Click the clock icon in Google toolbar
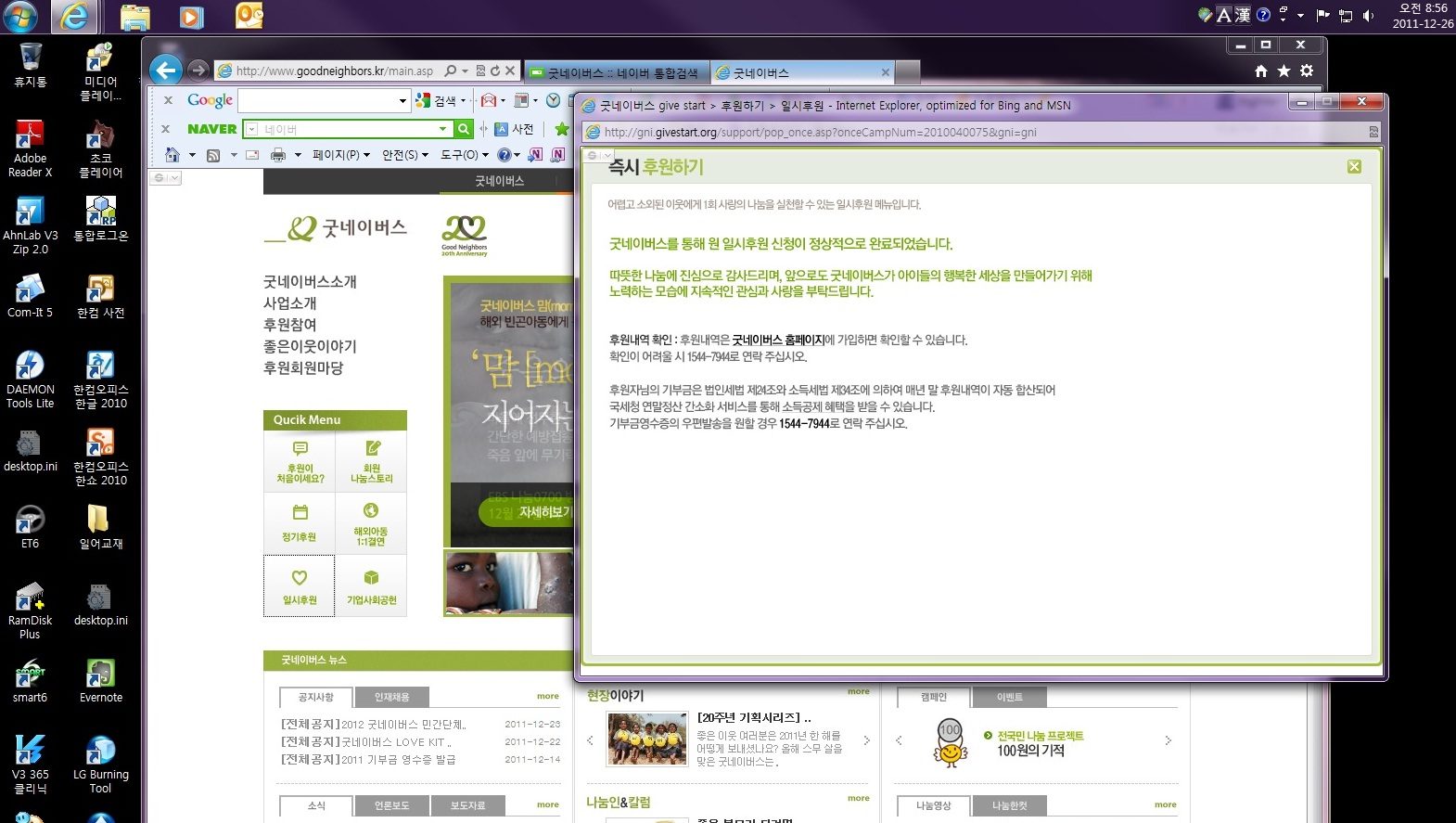 tap(554, 100)
